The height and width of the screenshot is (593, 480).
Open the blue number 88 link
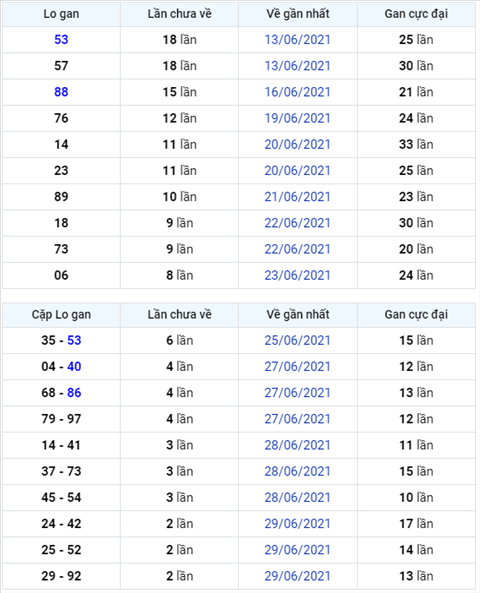tap(61, 92)
